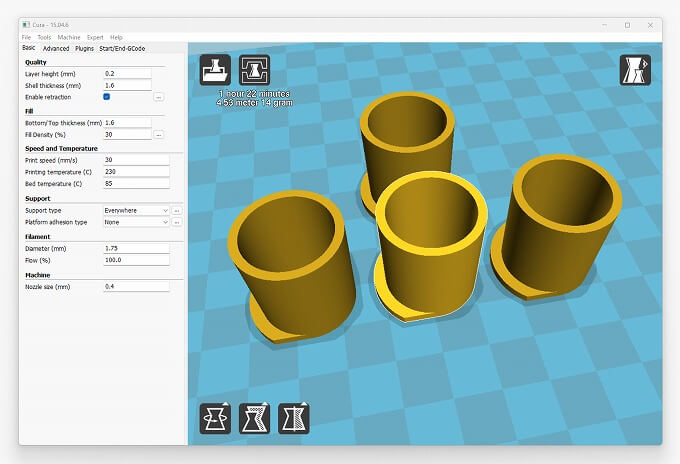Switch to the Start/End-GCode tab
The image size is (680, 464).
122,47
